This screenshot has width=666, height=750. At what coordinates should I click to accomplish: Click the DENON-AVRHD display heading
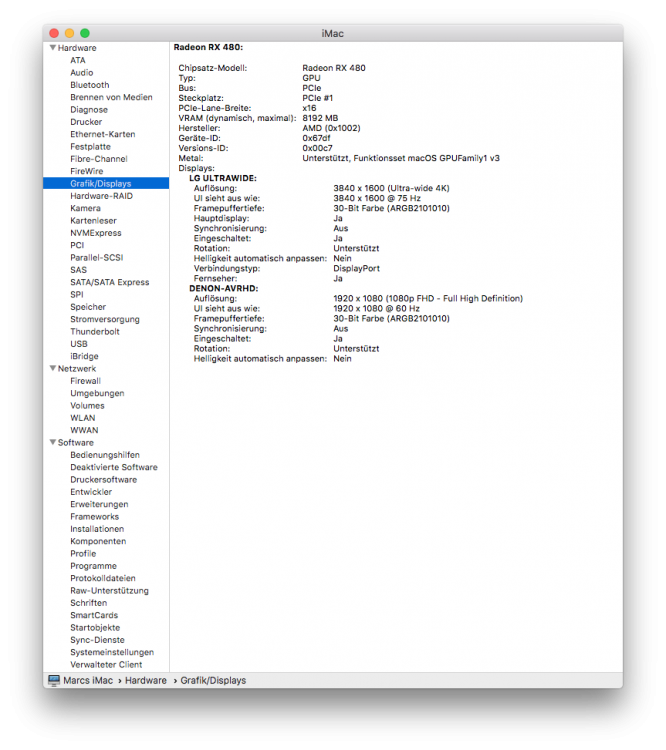tap(224, 288)
